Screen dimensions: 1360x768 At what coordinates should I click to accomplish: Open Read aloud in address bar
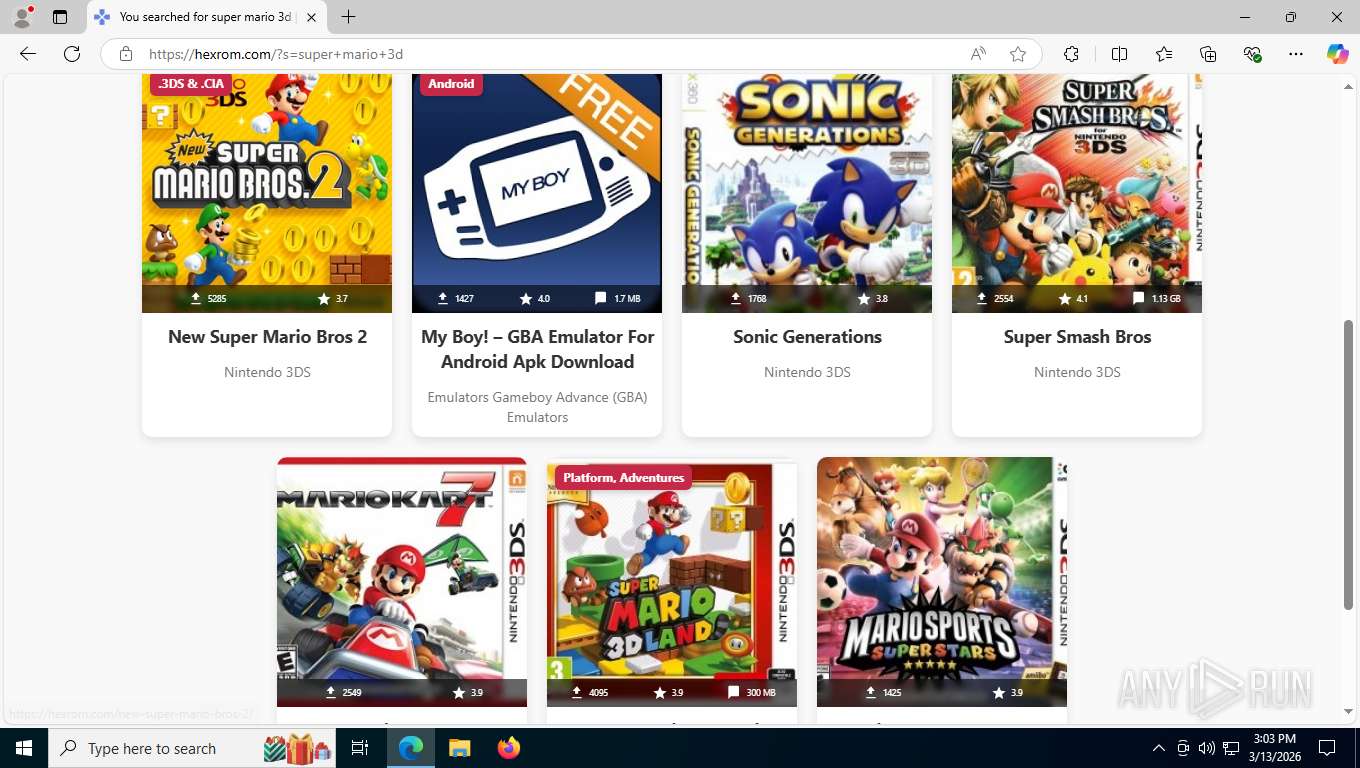pos(978,54)
